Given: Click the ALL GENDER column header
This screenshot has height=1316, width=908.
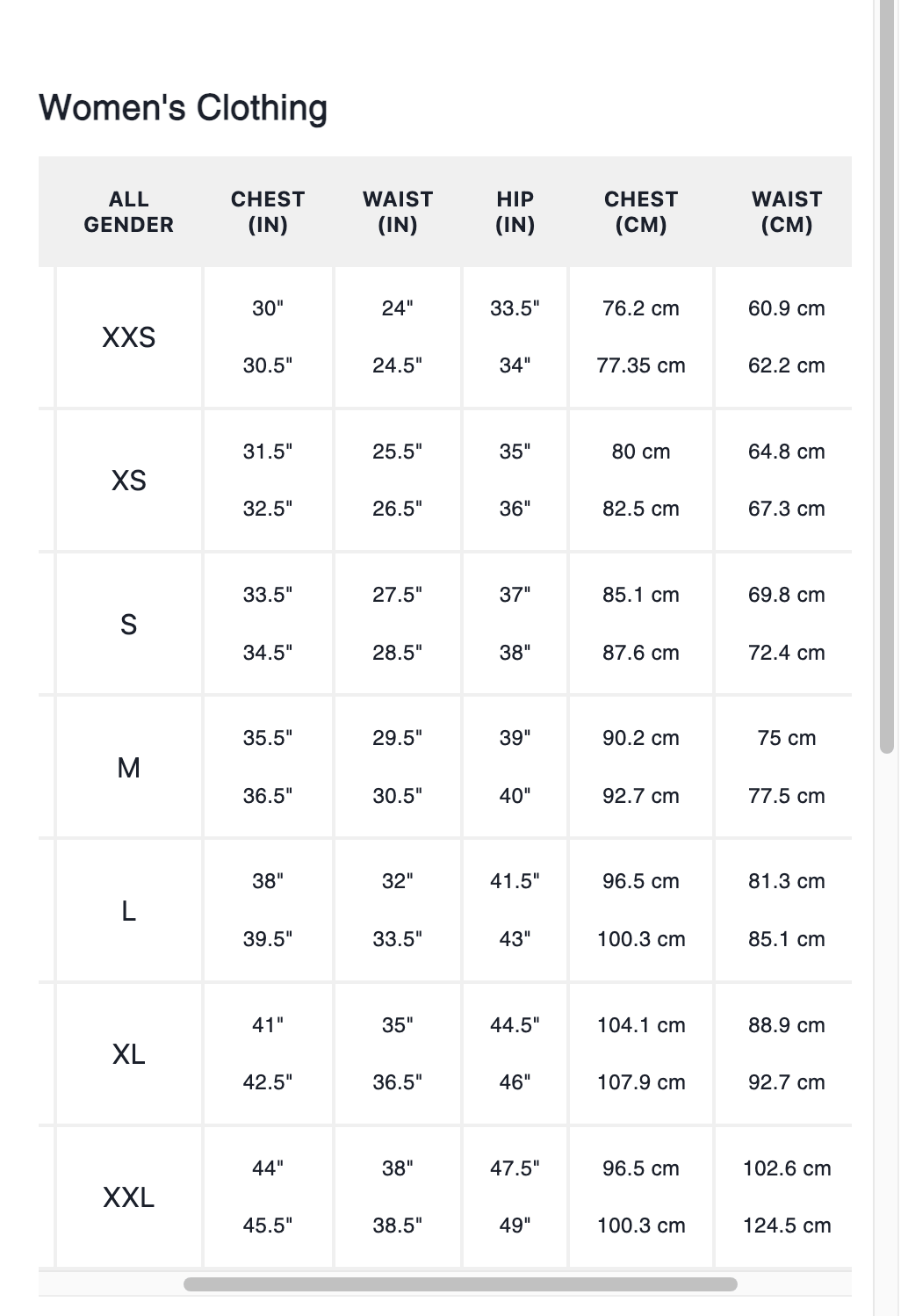Looking at the screenshot, I should 129,212.
